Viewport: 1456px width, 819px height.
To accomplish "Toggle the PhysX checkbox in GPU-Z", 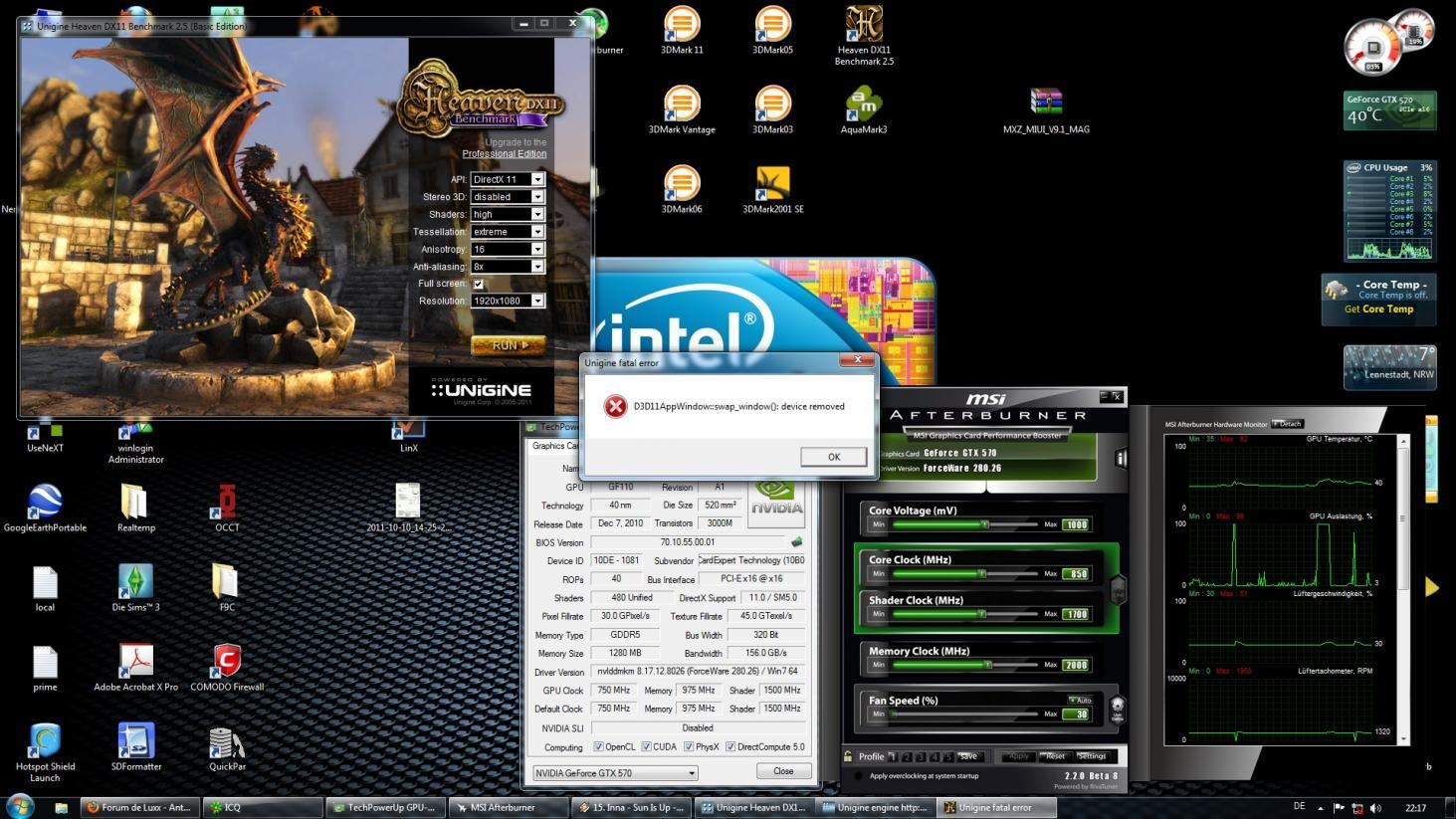I will (x=688, y=746).
